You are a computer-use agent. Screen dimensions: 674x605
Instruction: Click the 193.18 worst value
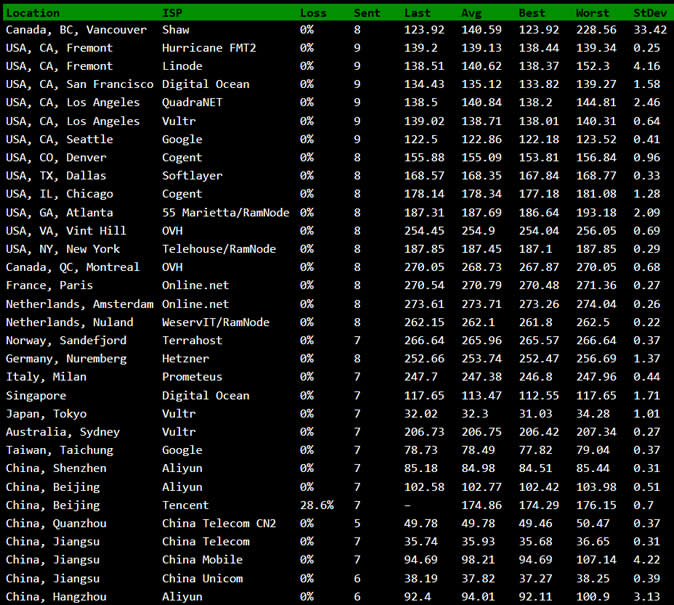point(596,212)
